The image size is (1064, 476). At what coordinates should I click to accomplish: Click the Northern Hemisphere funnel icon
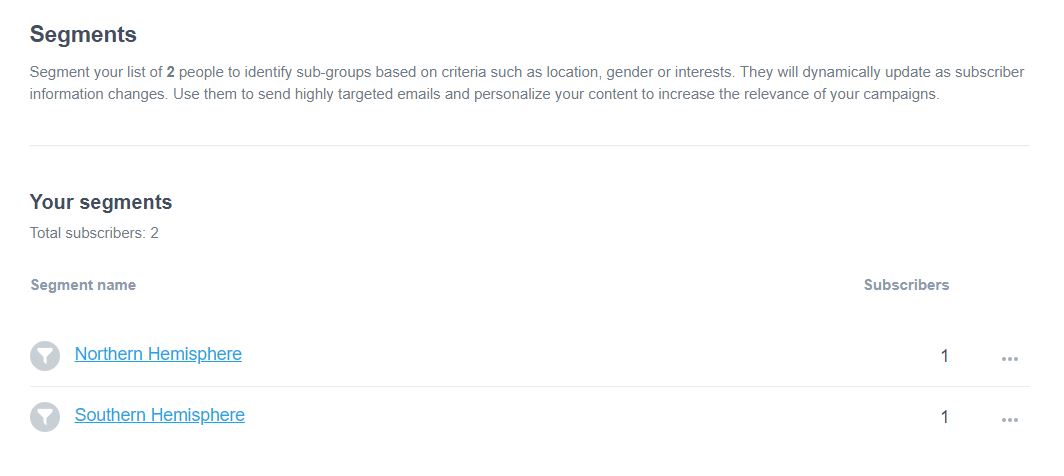pyautogui.click(x=45, y=356)
